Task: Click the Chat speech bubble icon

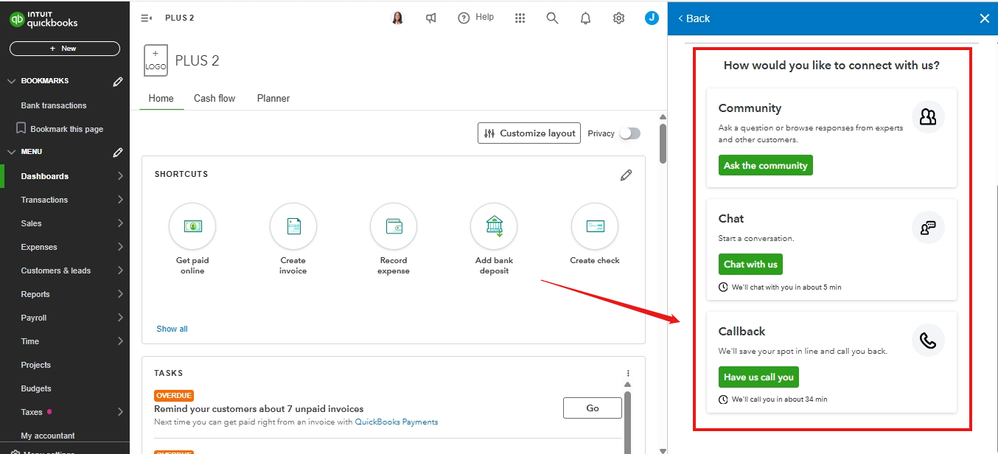Action: pyautogui.click(x=928, y=228)
